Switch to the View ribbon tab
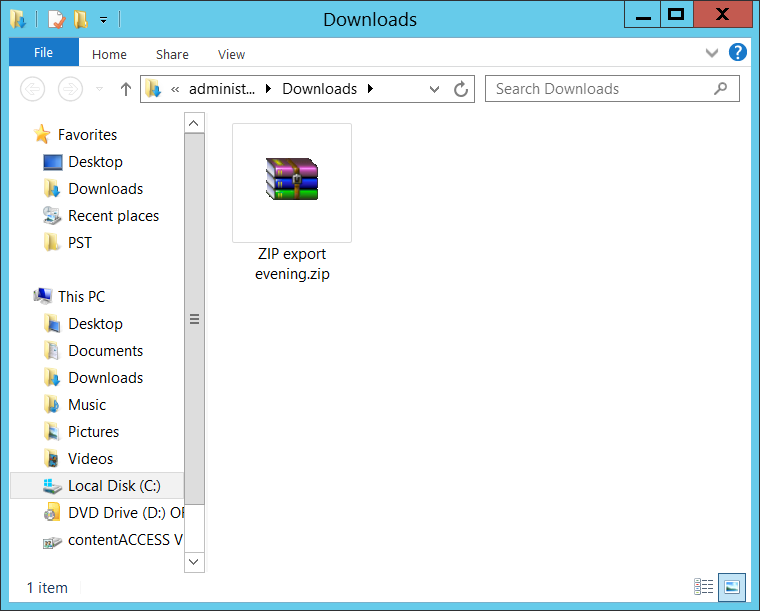The image size is (760, 611). pos(231,55)
